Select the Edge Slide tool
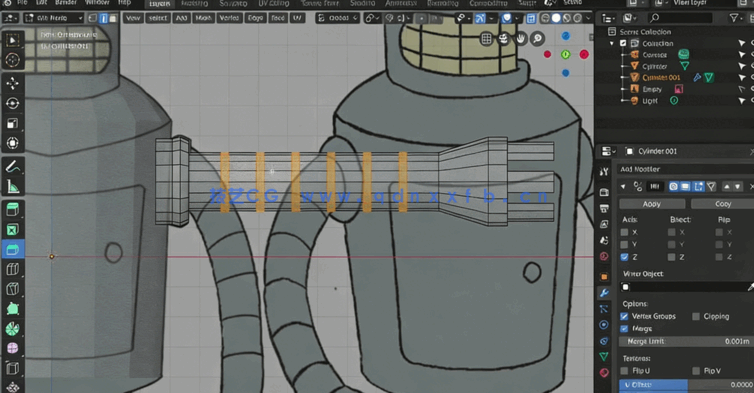754x393 pixels. (x=13, y=368)
